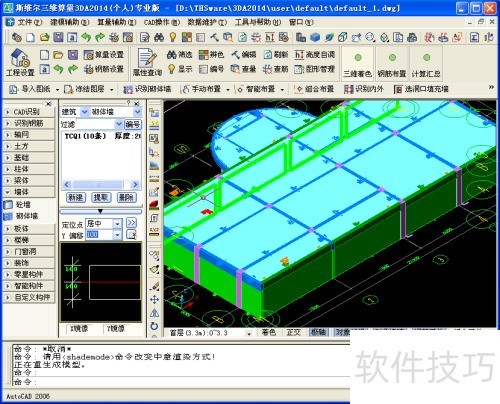The width and height of the screenshot is (500, 404).
Task: Click the 编号 numbering tool in ribbon
Action: pyautogui.click(x=211, y=69)
